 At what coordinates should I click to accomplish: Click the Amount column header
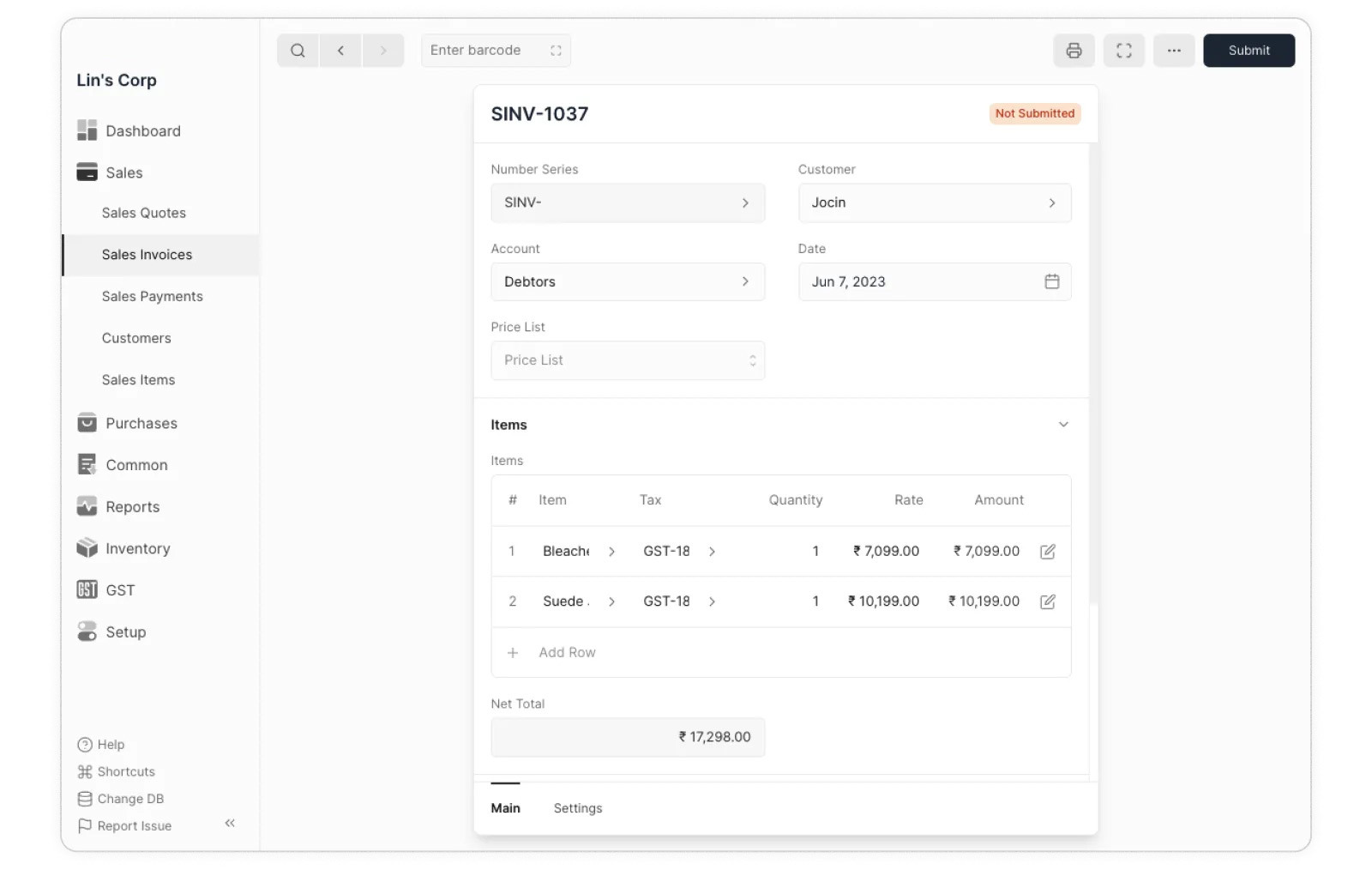click(999, 500)
